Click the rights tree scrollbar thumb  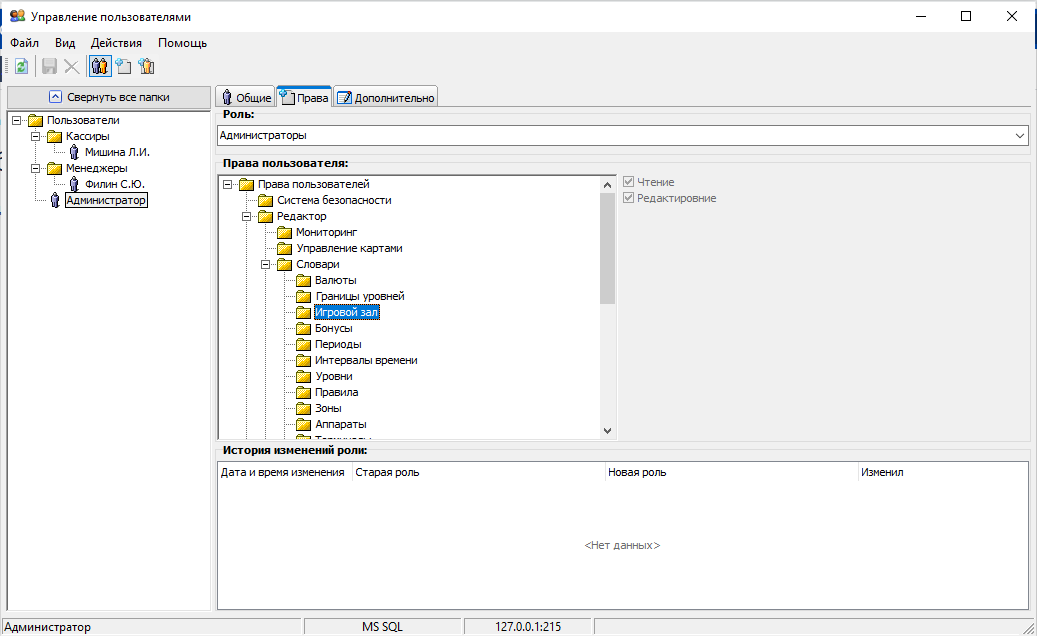coord(607,249)
